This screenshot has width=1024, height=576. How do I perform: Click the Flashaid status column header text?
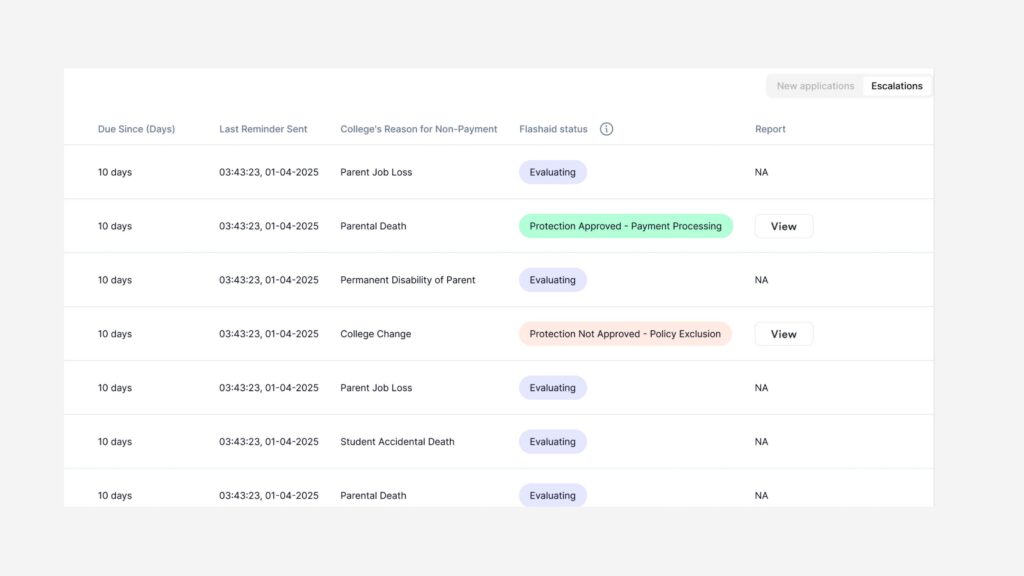(x=553, y=129)
